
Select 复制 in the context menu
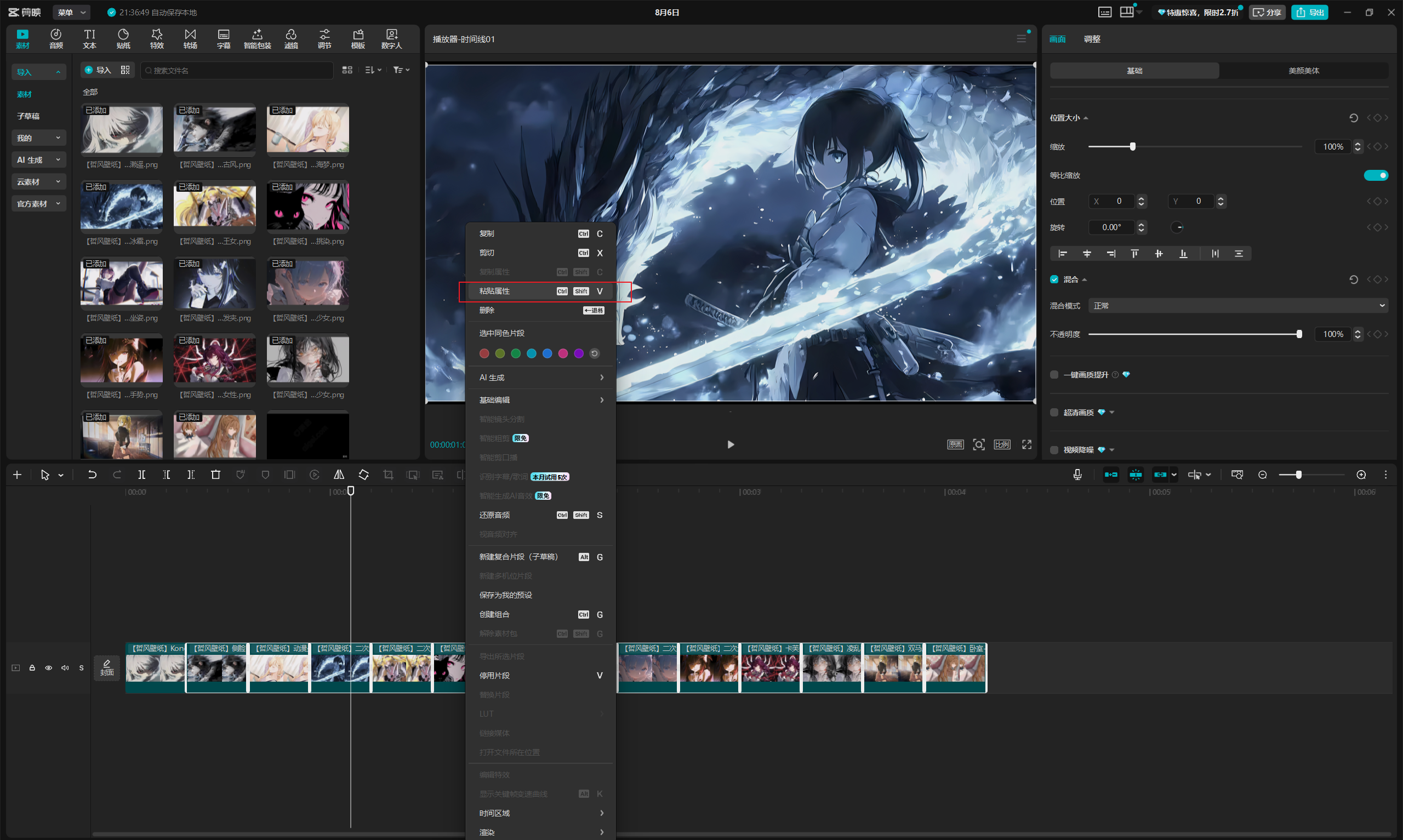tap(540, 234)
